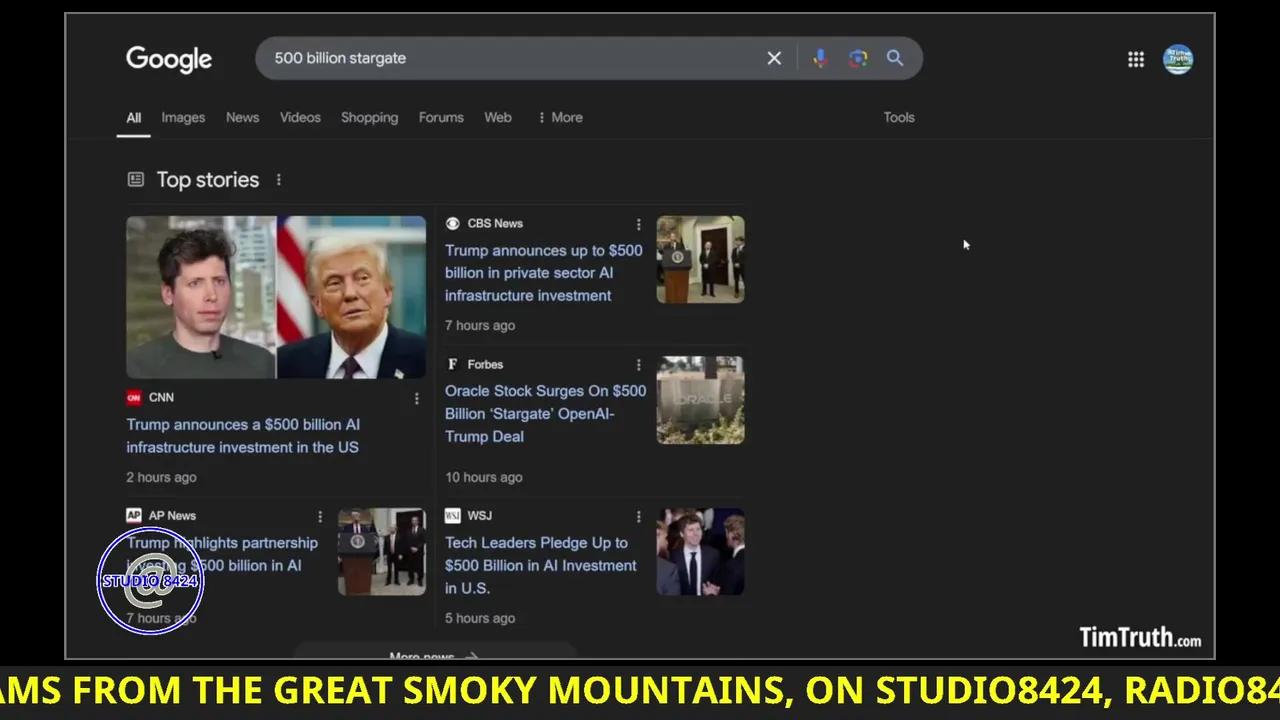1280x720 pixels.
Task: Open the Google account profile avatar
Action: [x=1178, y=59]
